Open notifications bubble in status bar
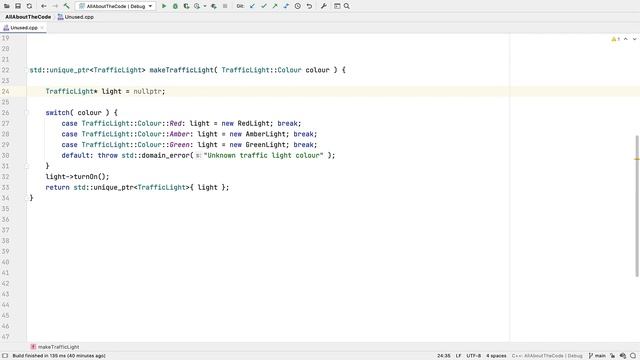 point(633,356)
